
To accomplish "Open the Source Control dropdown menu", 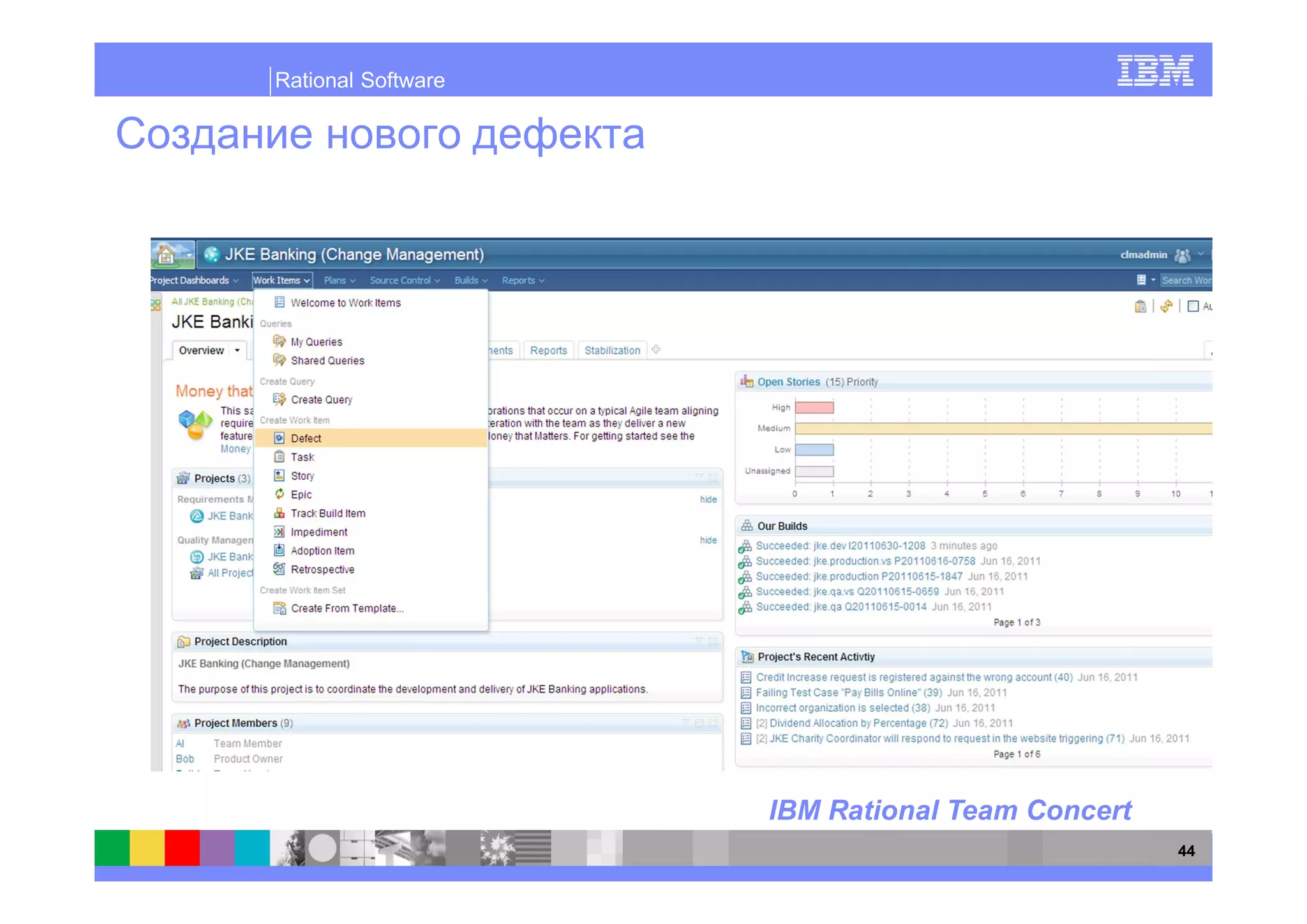I will (405, 280).
